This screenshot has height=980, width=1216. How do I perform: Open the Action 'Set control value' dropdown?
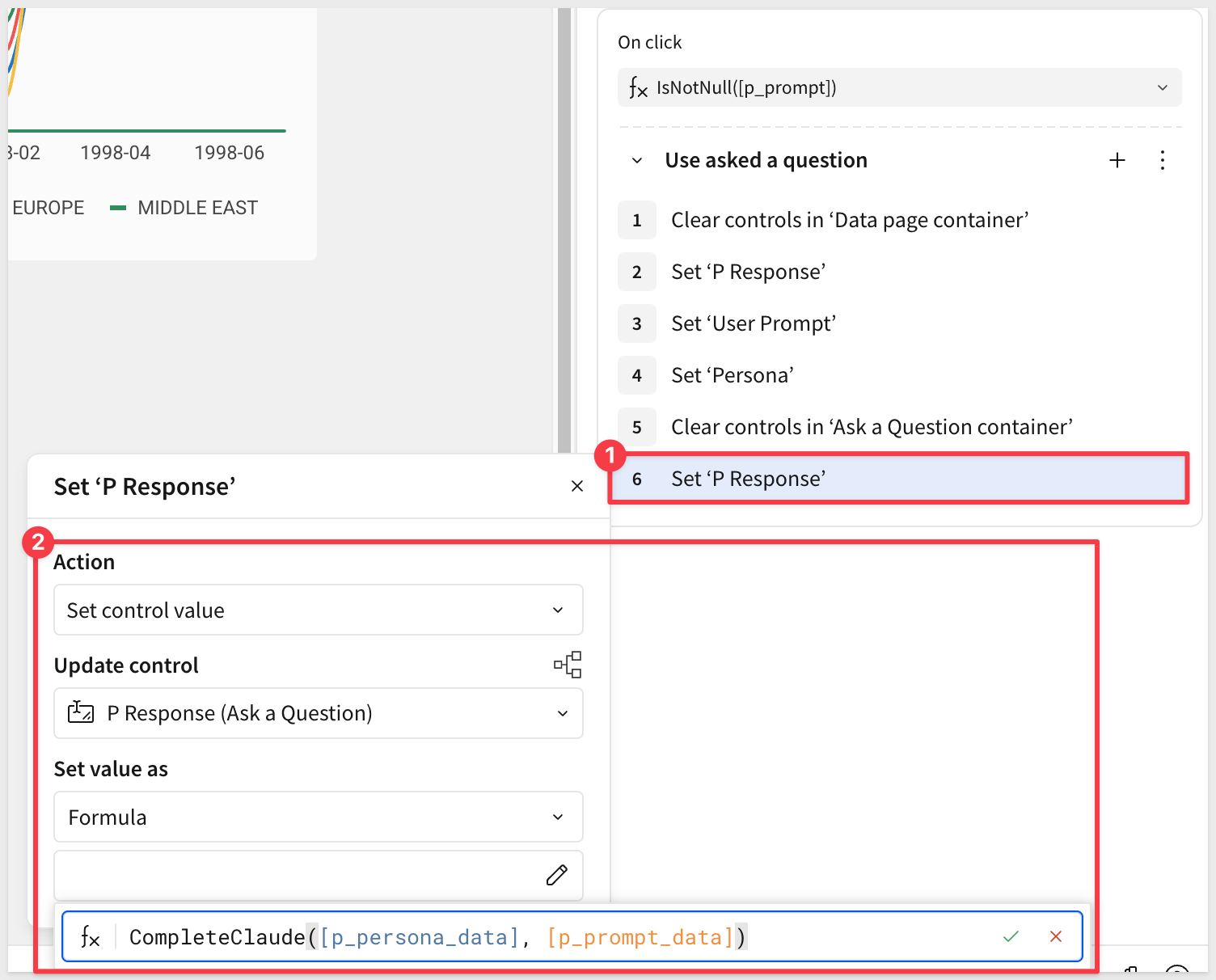pos(318,610)
